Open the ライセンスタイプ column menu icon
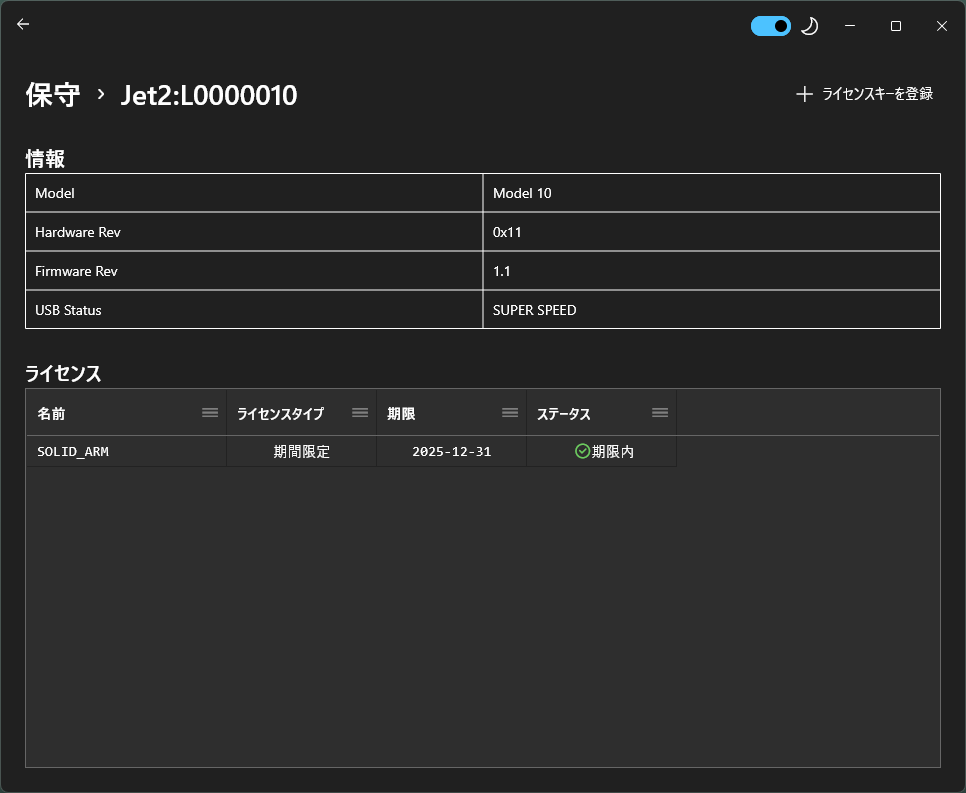 coord(360,413)
